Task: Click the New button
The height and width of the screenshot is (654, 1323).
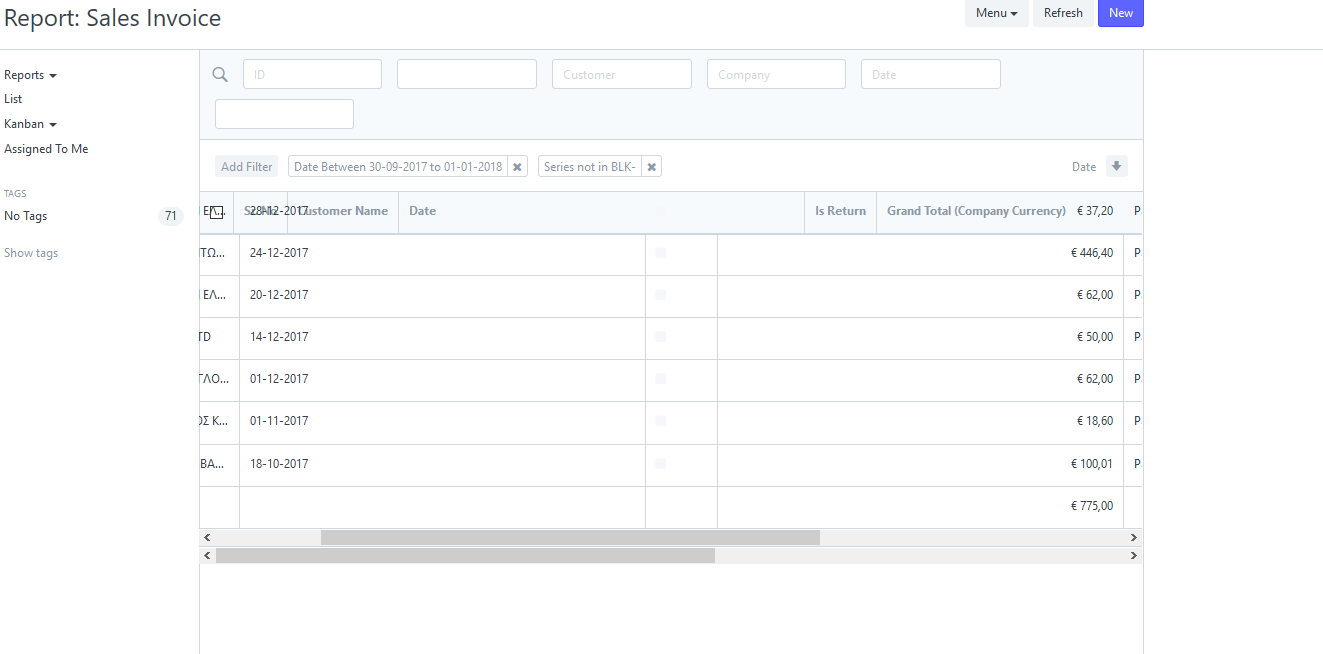Action: pos(1120,13)
